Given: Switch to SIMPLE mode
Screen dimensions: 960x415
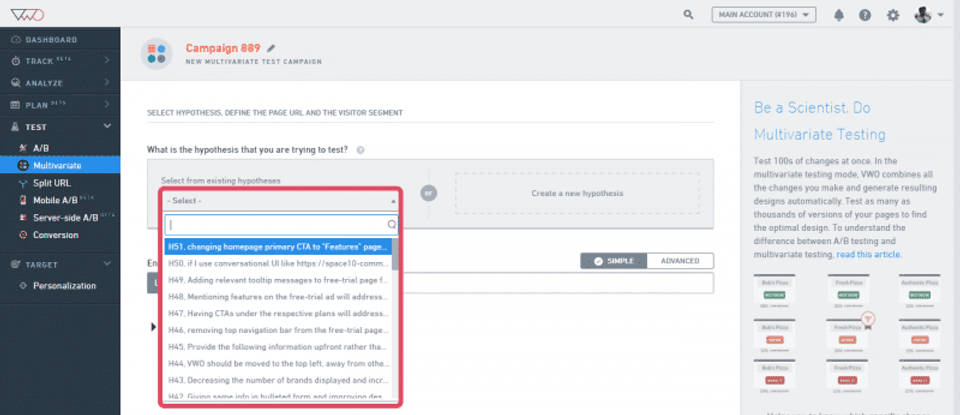Looking at the screenshot, I should click(614, 261).
